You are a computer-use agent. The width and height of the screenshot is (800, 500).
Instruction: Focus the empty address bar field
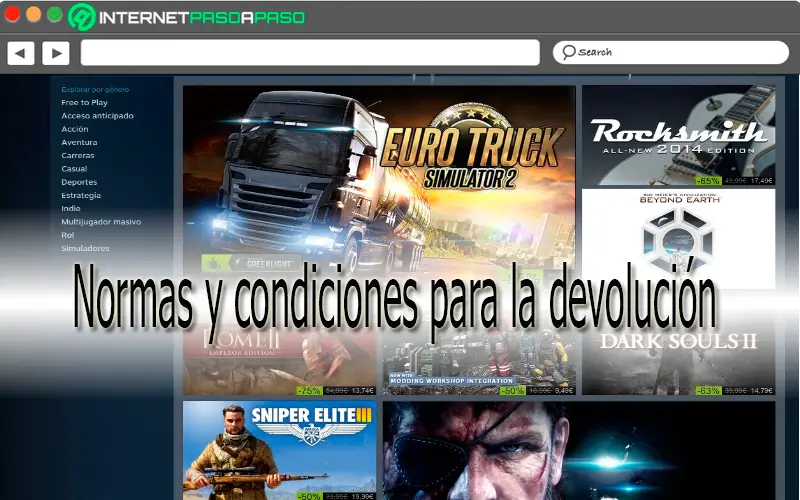click(x=310, y=53)
